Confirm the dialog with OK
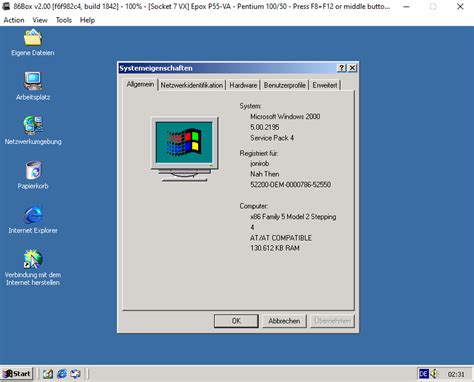The image size is (474, 382). pyautogui.click(x=236, y=321)
